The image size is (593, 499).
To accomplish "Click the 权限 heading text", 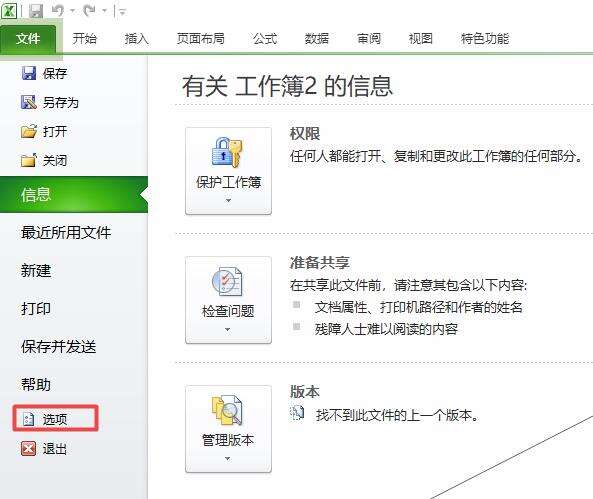I will pyautogui.click(x=305, y=134).
